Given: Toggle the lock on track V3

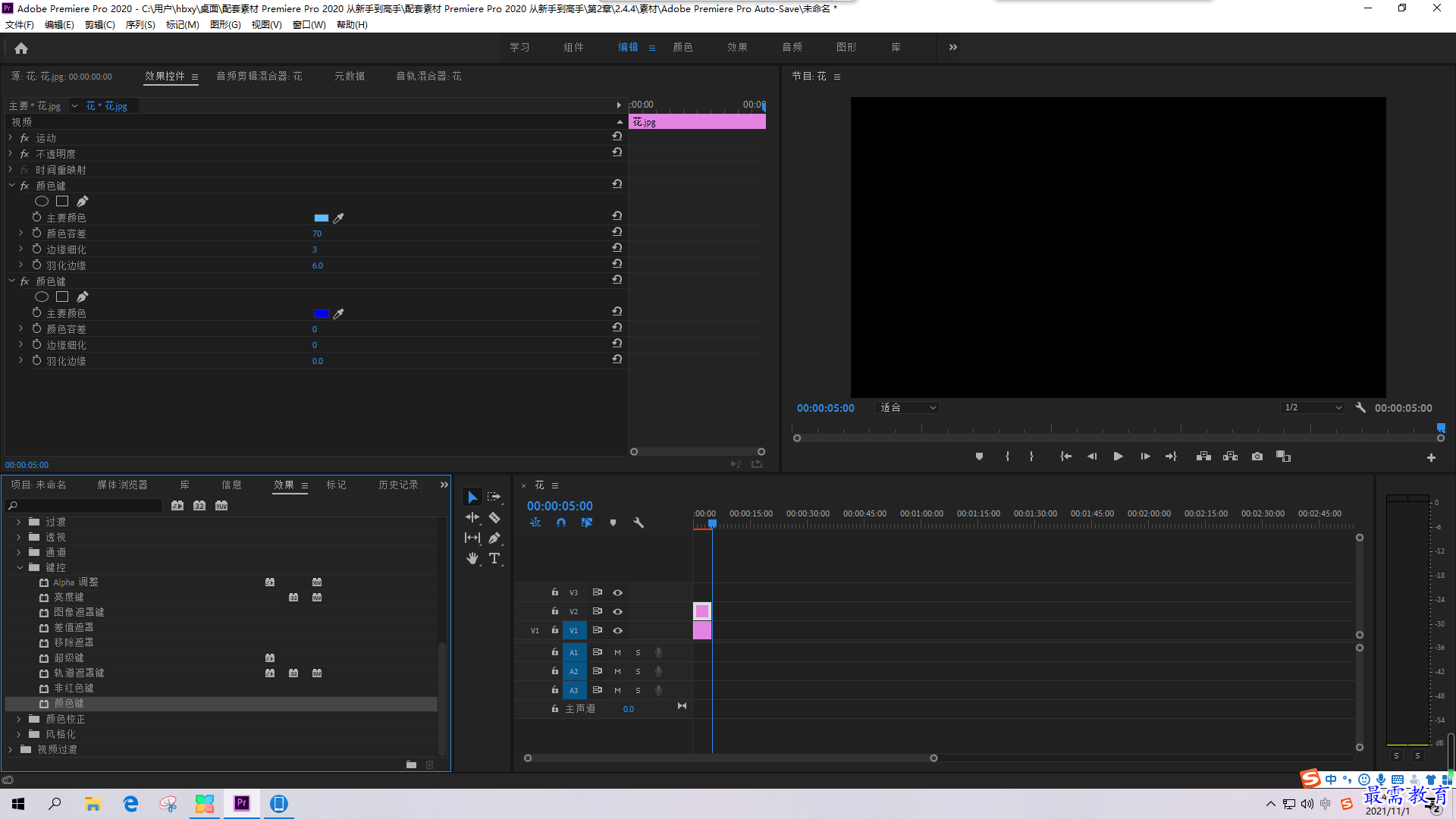Looking at the screenshot, I should point(555,592).
